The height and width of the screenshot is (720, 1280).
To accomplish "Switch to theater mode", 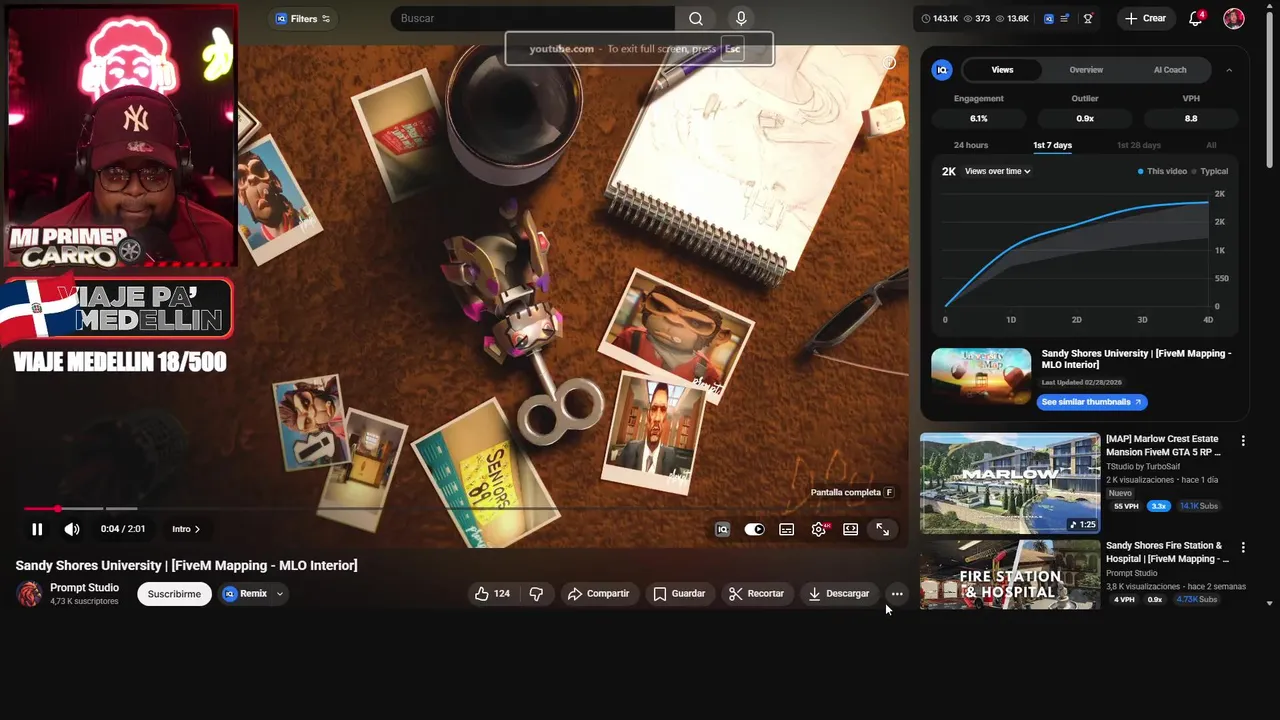I will [x=851, y=529].
